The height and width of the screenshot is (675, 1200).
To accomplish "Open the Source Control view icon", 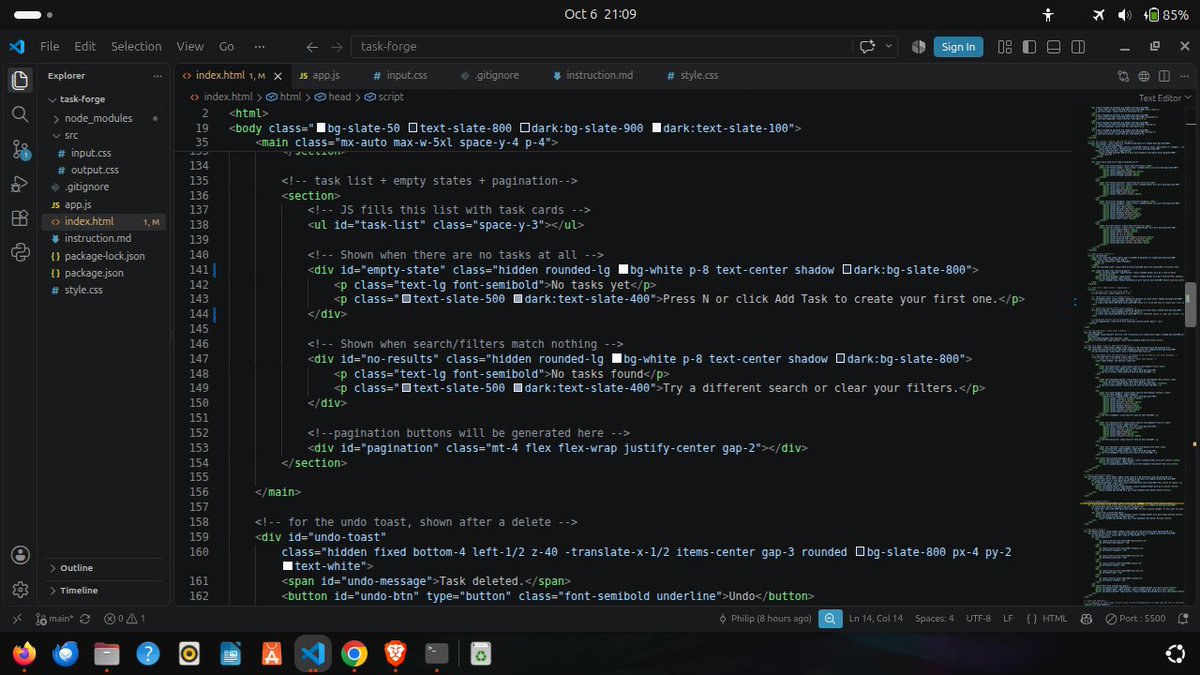I will point(19,150).
